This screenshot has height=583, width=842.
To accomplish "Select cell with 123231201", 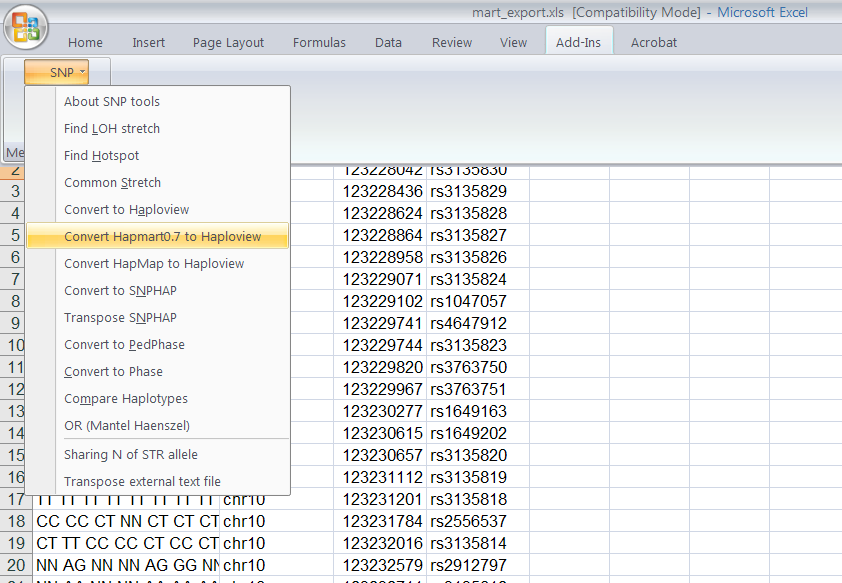I will 380,499.
